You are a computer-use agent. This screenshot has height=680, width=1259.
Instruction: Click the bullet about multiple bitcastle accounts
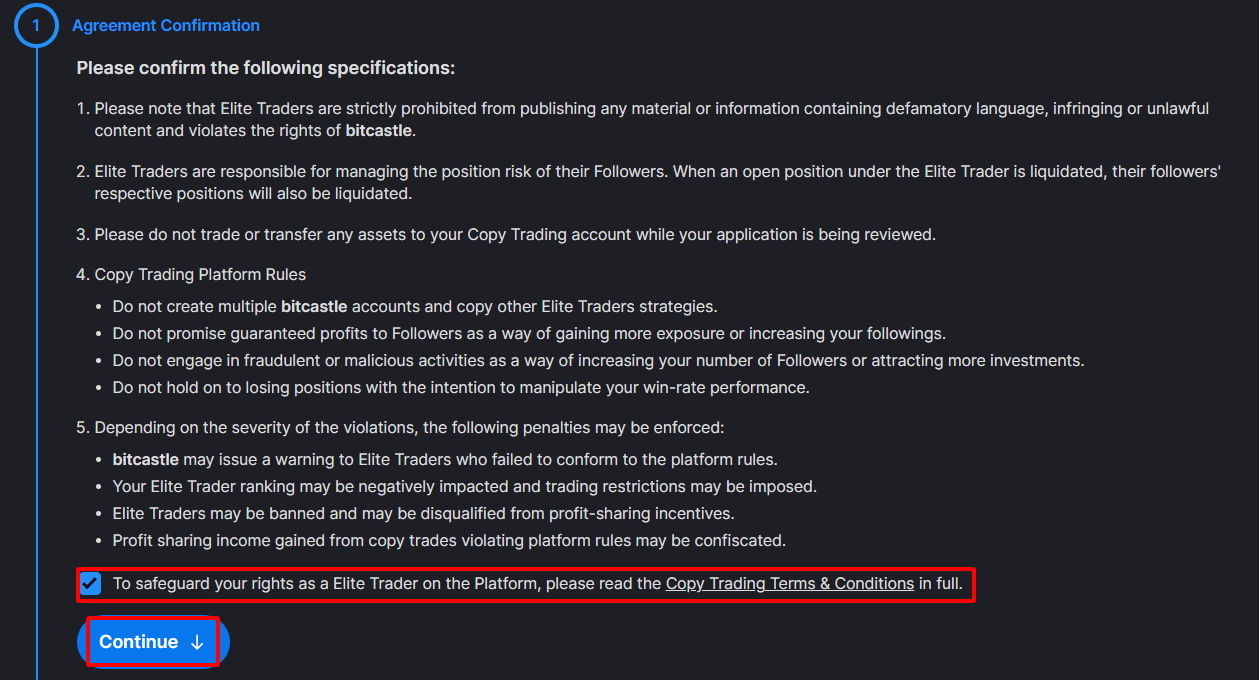(x=415, y=307)
